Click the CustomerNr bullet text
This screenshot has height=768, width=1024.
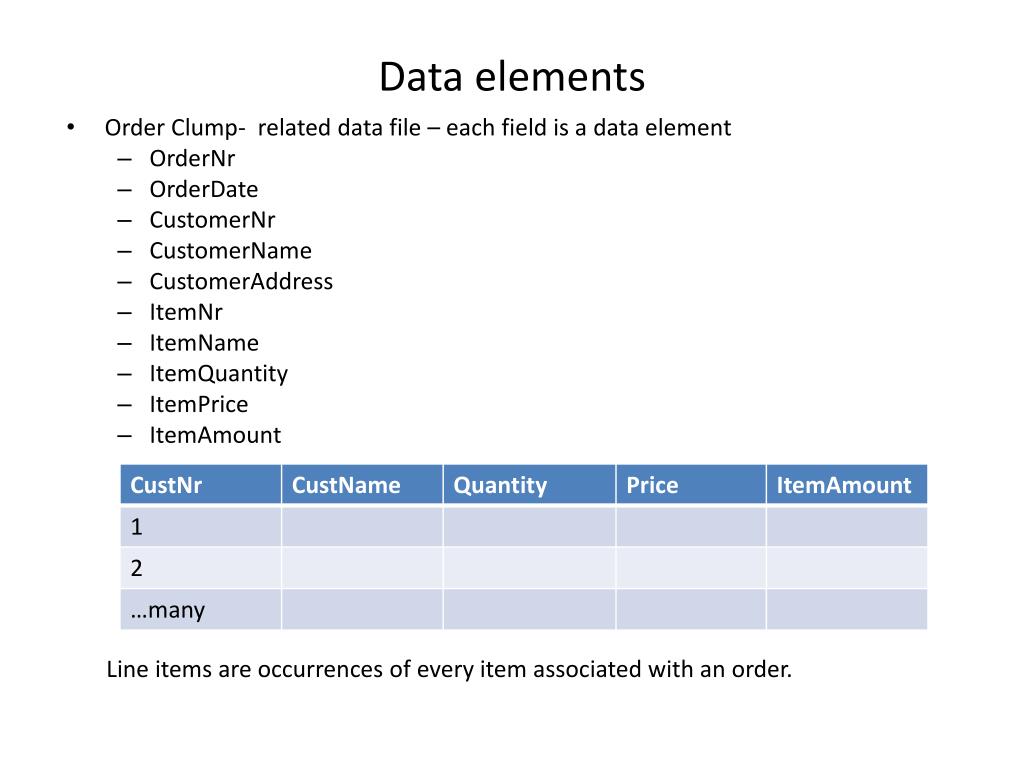pyautogui.click(x=212, y=219)
